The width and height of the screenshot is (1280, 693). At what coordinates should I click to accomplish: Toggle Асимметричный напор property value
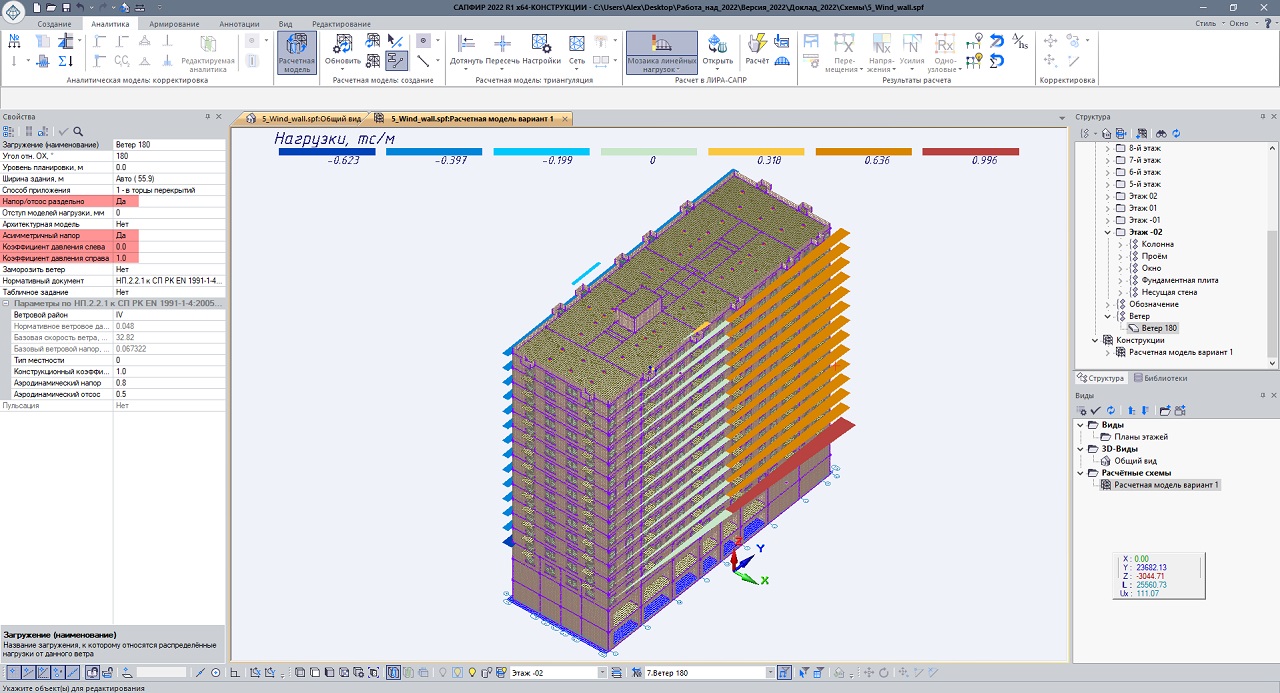tap(168, 235)
